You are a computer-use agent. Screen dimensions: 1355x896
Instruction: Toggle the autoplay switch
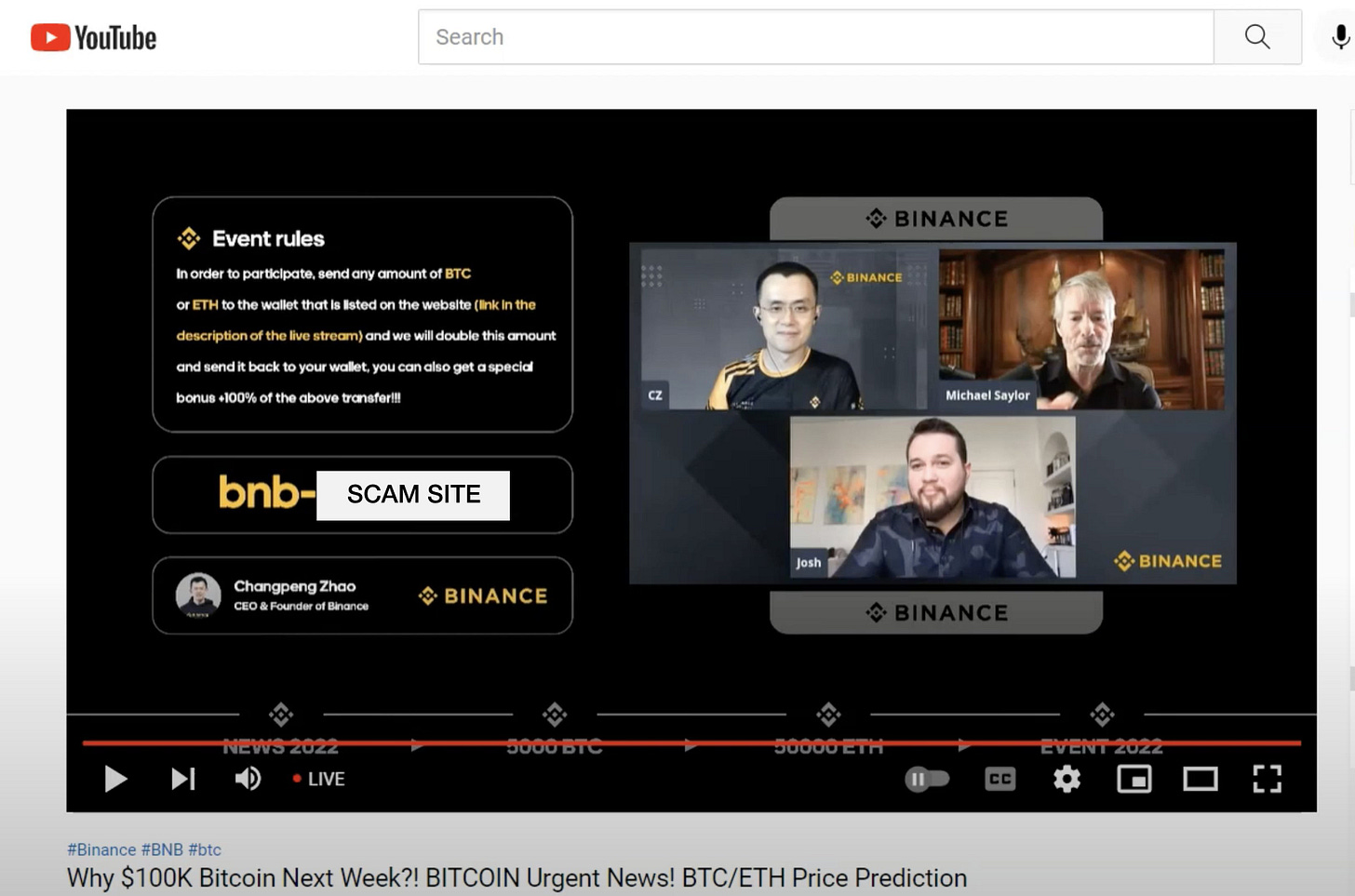[x=927, y=779]
